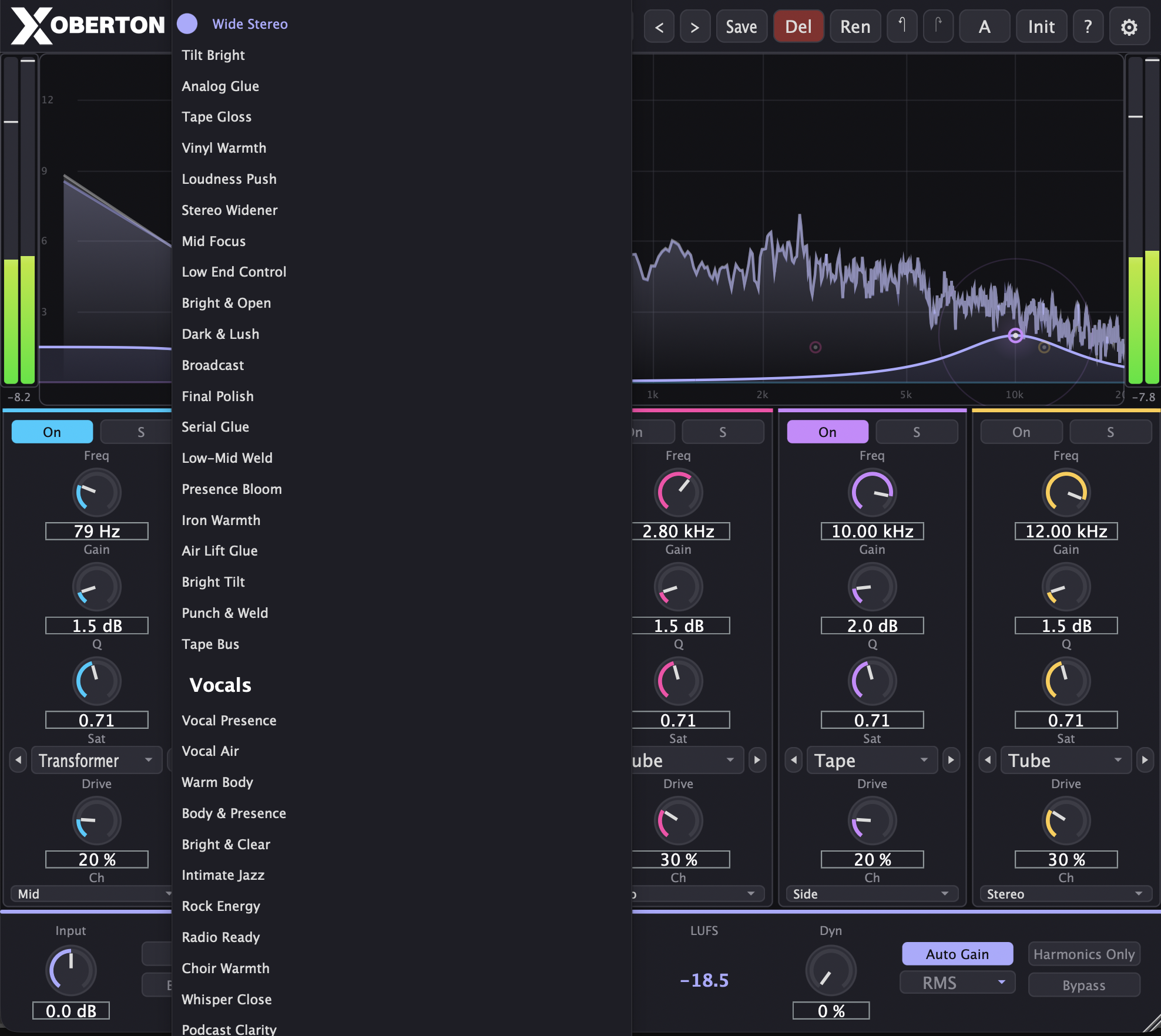Click the Ren rename button

[855, 26]
